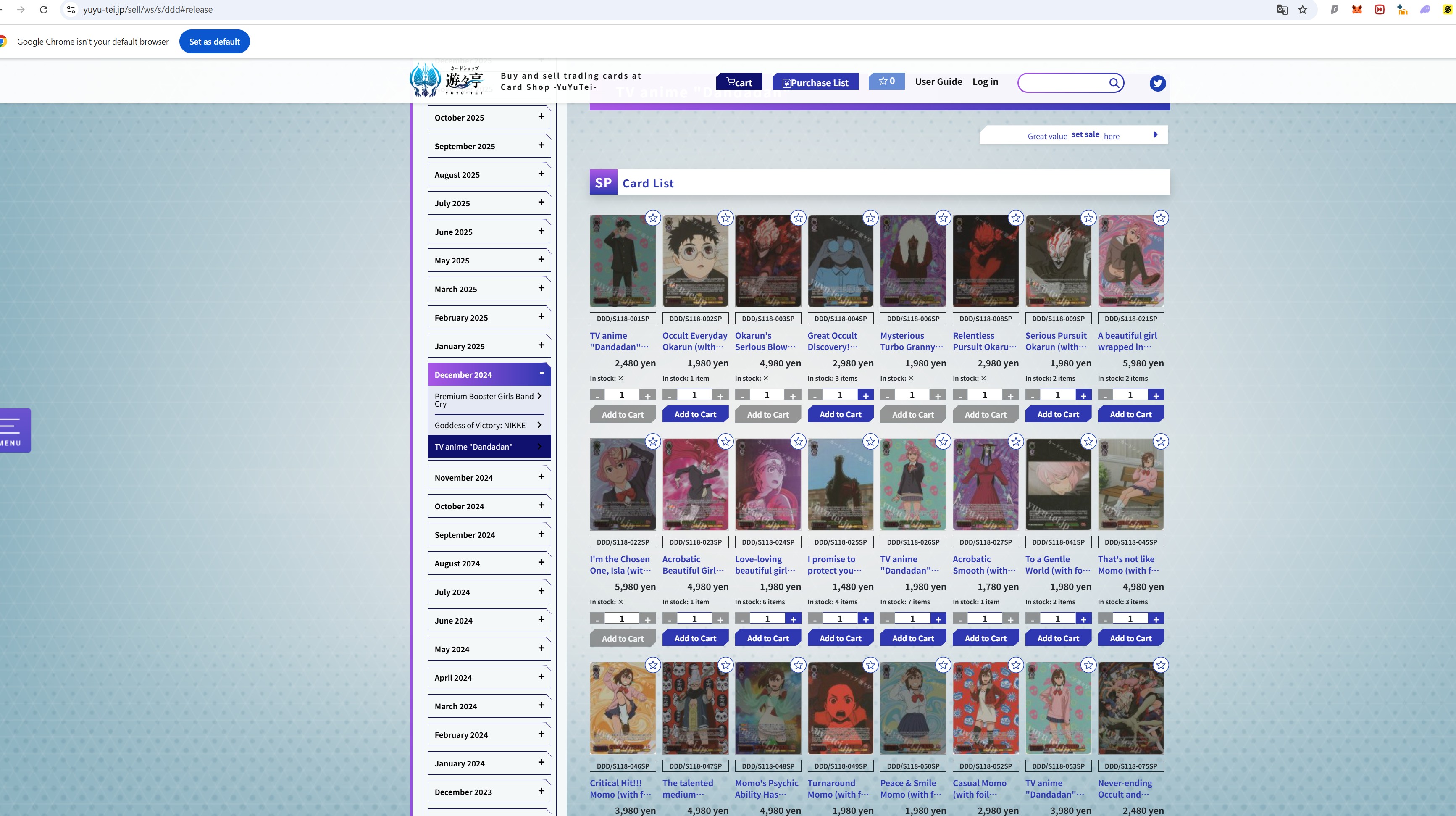Bookmark this page in the browser
This screenshot has width=1456, height=816.
click(x=1303, y=10)
